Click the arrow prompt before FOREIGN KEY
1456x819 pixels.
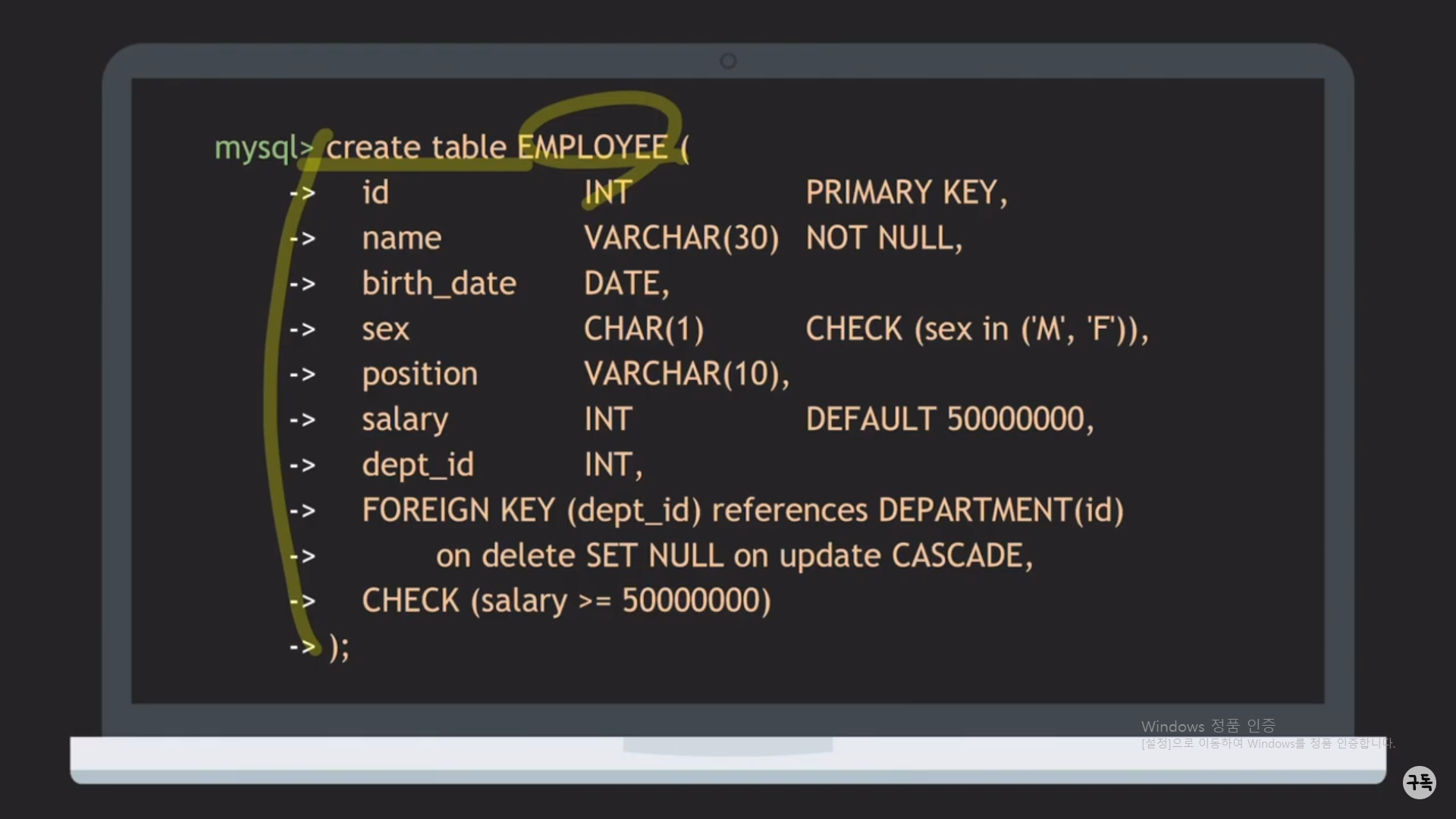click(x=302, y=510)
